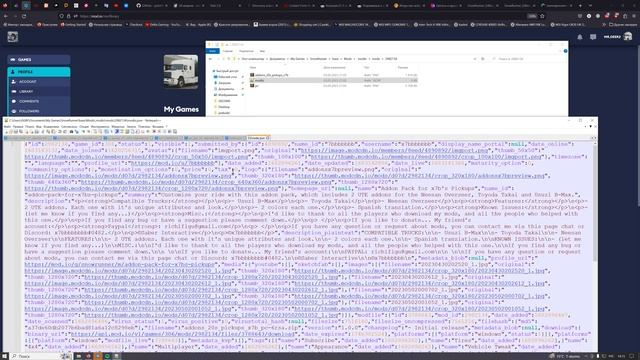Open COMMENTS in the mod.io sidebar
Screen dimensions: 640x360
39,101
